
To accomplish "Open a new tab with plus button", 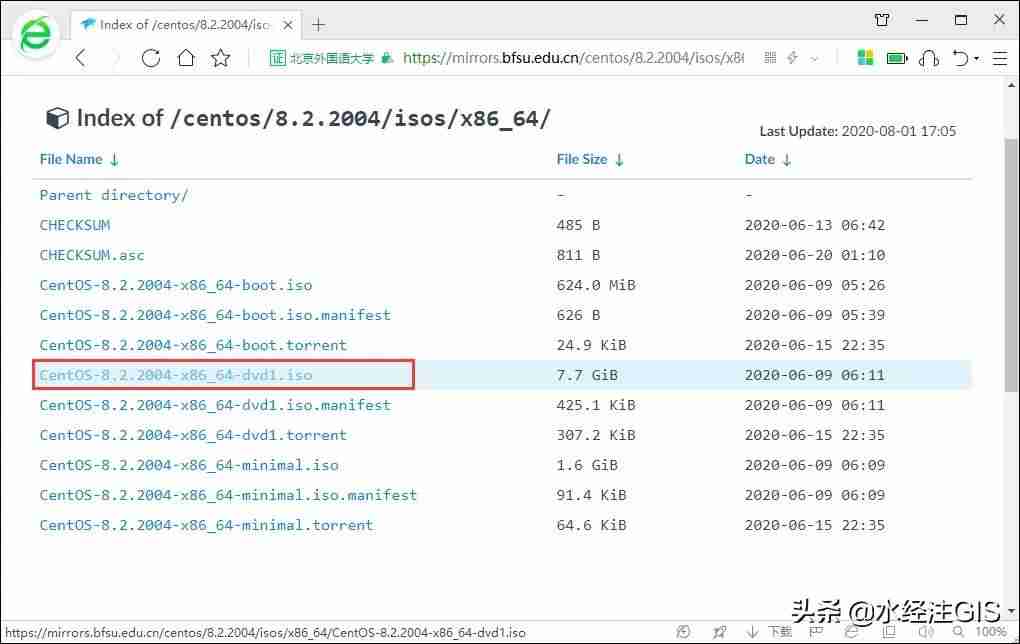I will tap(318, 25).
